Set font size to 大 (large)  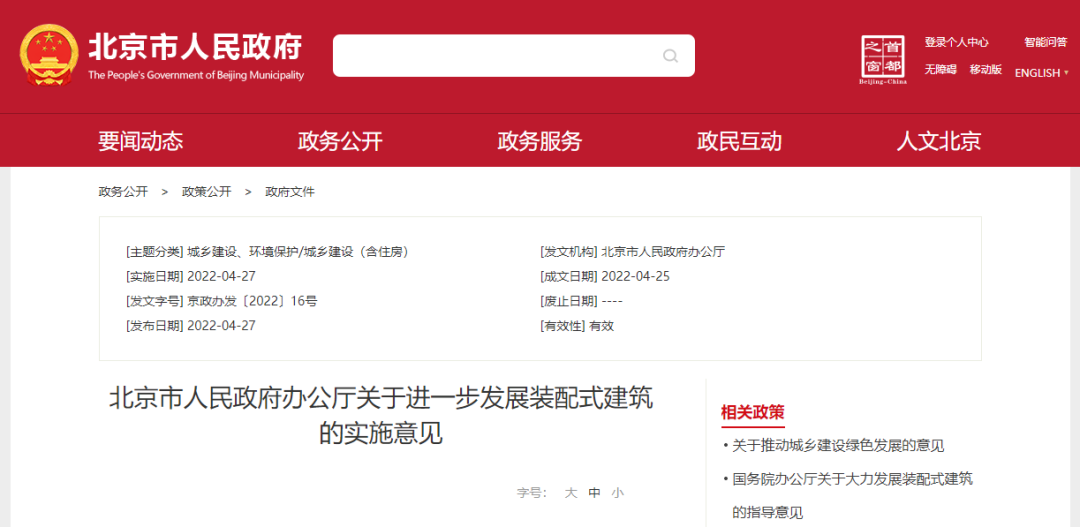coord(570,493)
